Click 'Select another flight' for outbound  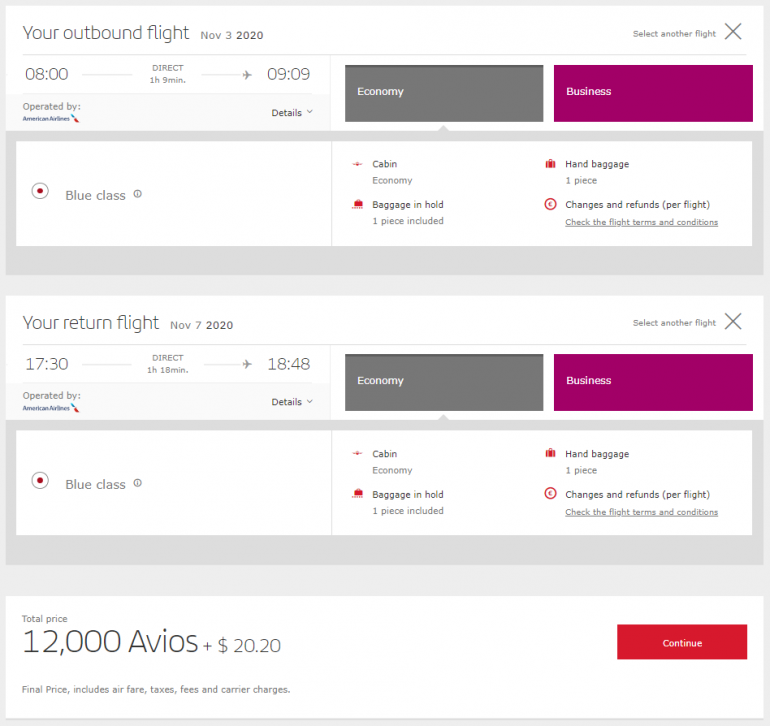click(x=674, y=34)
